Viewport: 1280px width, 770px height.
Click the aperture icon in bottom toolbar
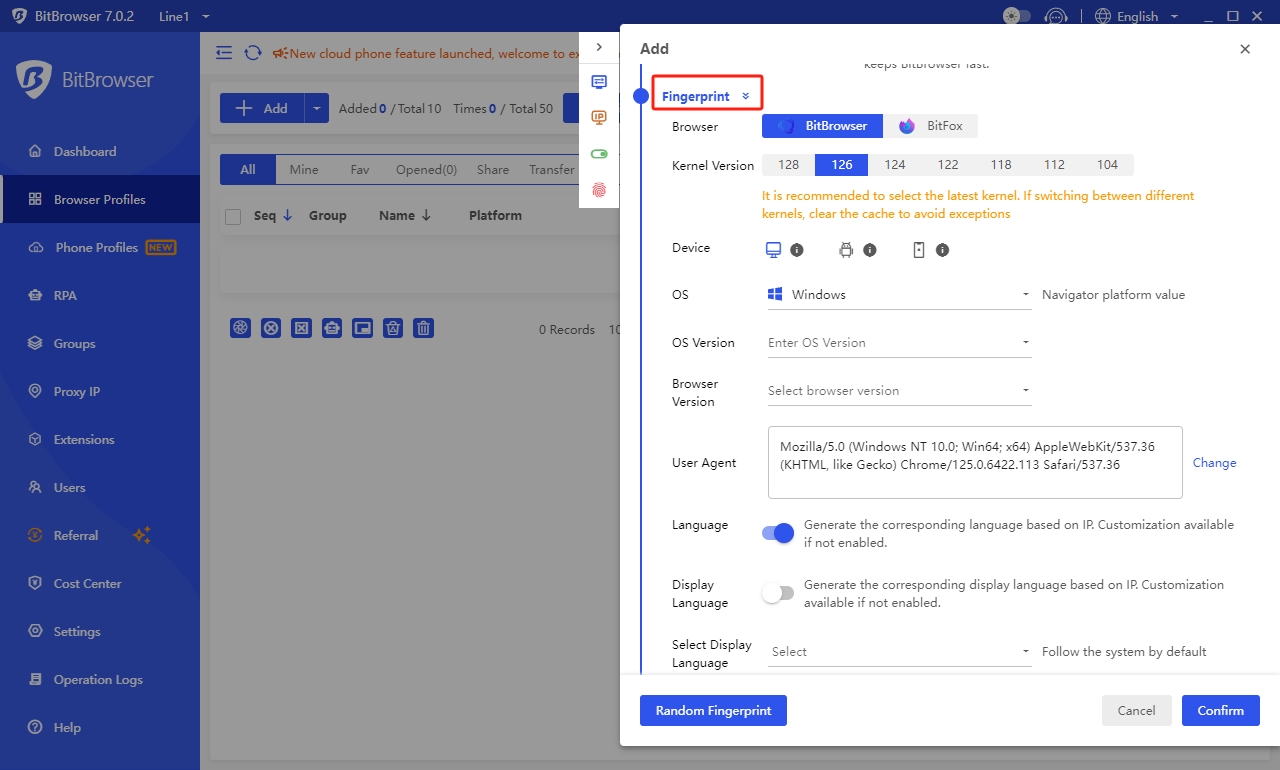coord(240,328)
